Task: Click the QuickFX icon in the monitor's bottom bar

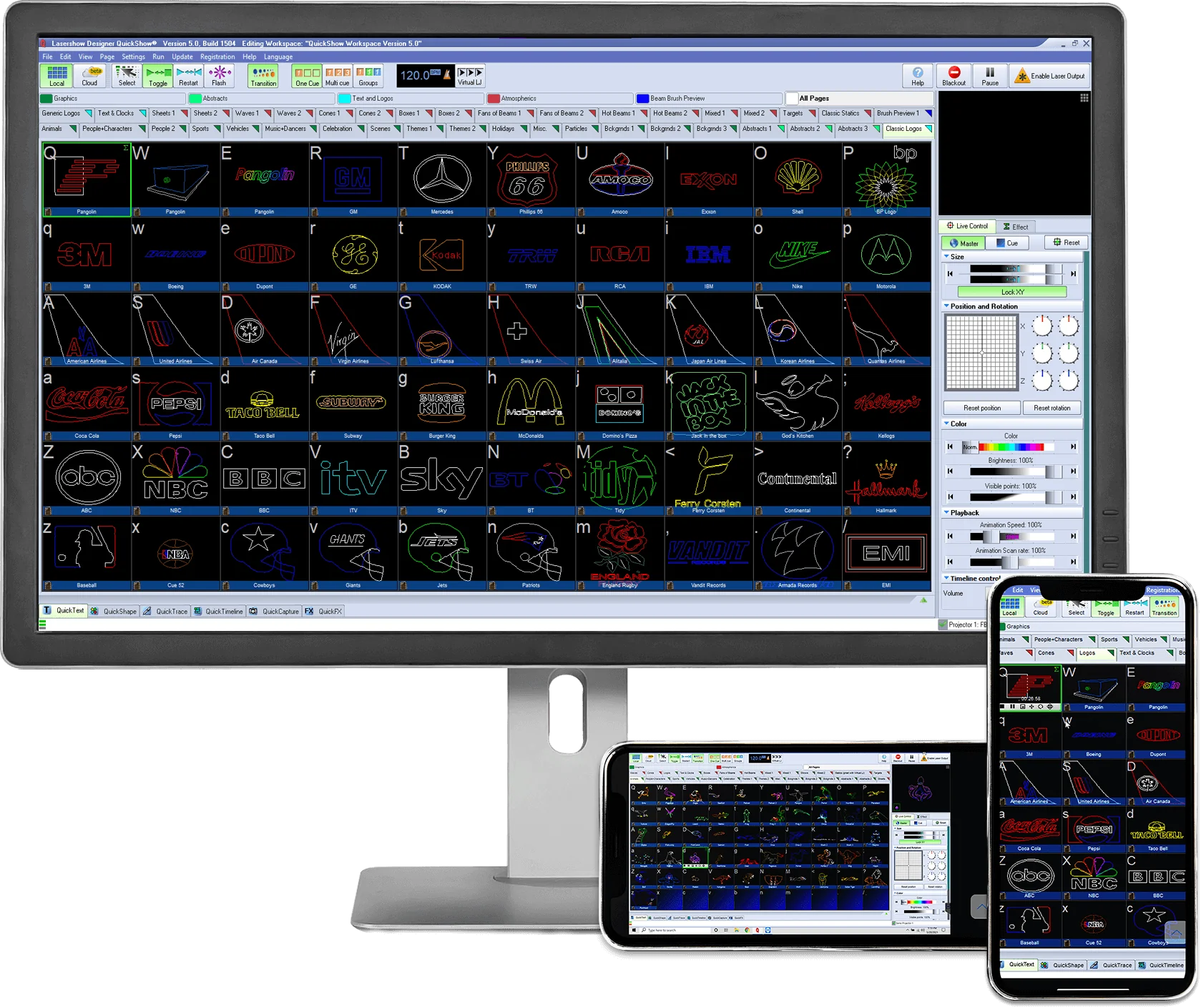Action: pos(309,611)
